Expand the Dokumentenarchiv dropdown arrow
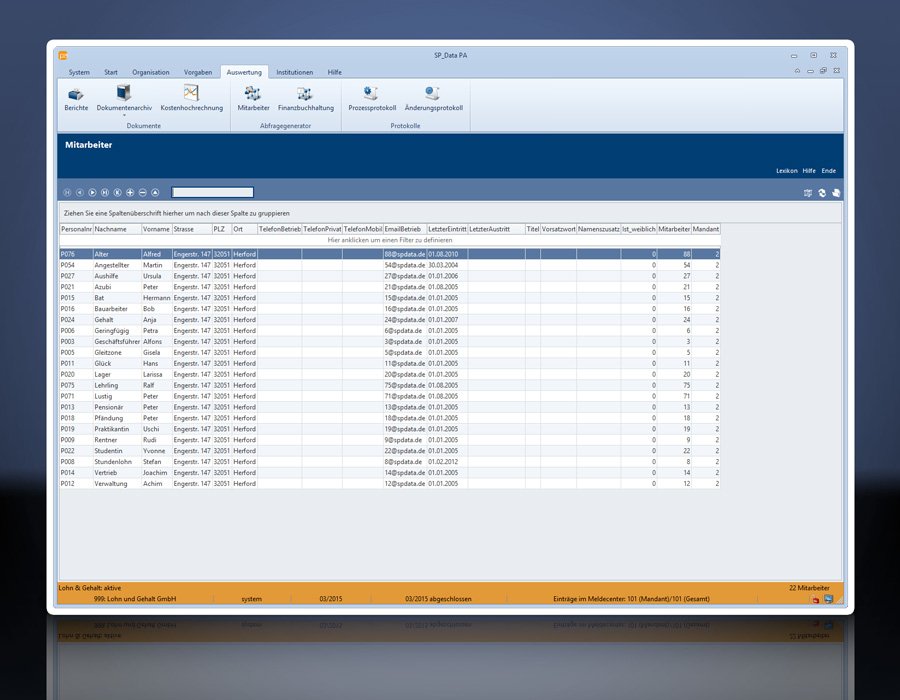The height and width of the screenshot is (700, 900). [124, 115]
